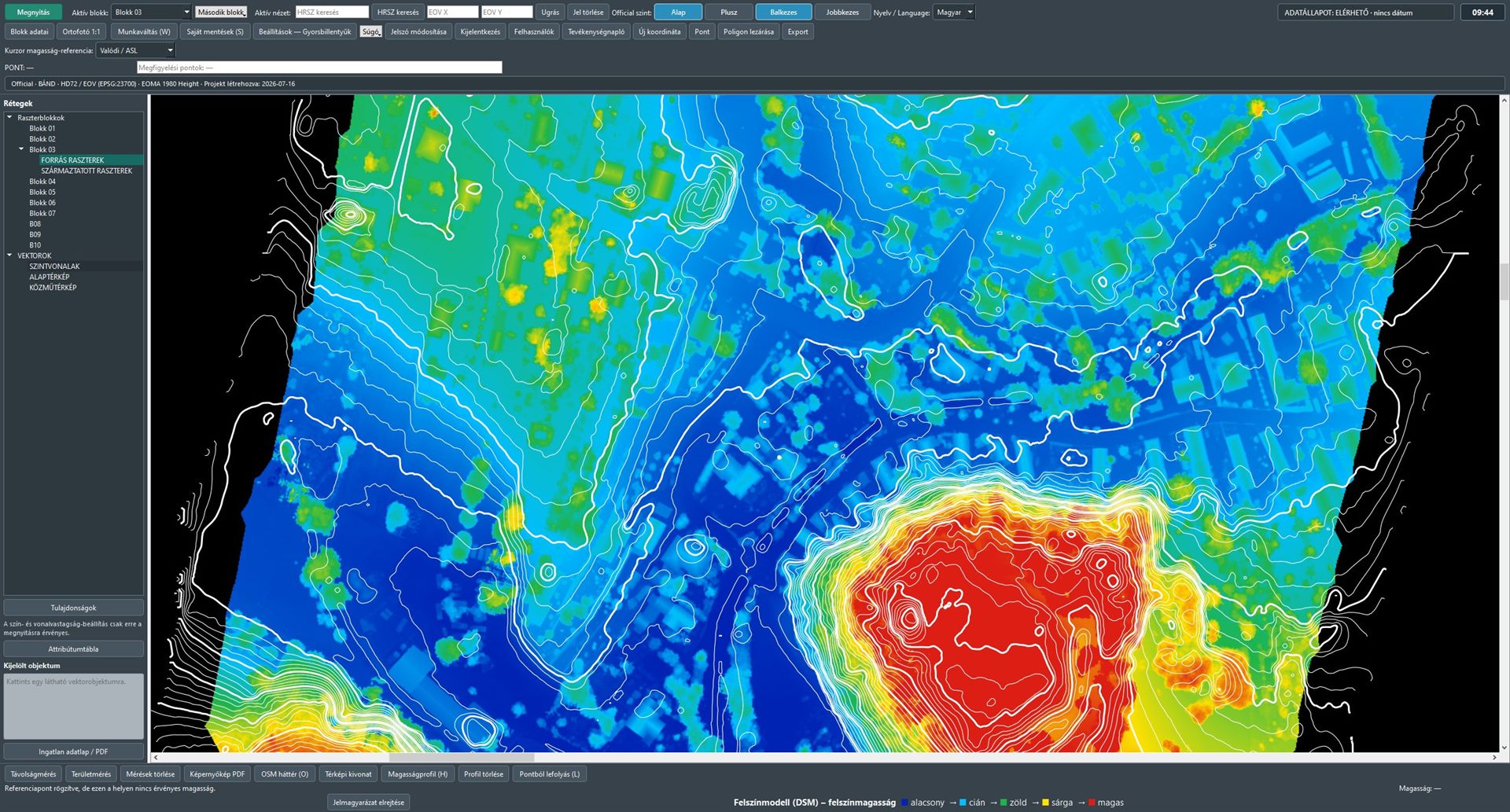
Task: Click the map's horizontal scrollbar thumb
Action: [x=462, y=758]
